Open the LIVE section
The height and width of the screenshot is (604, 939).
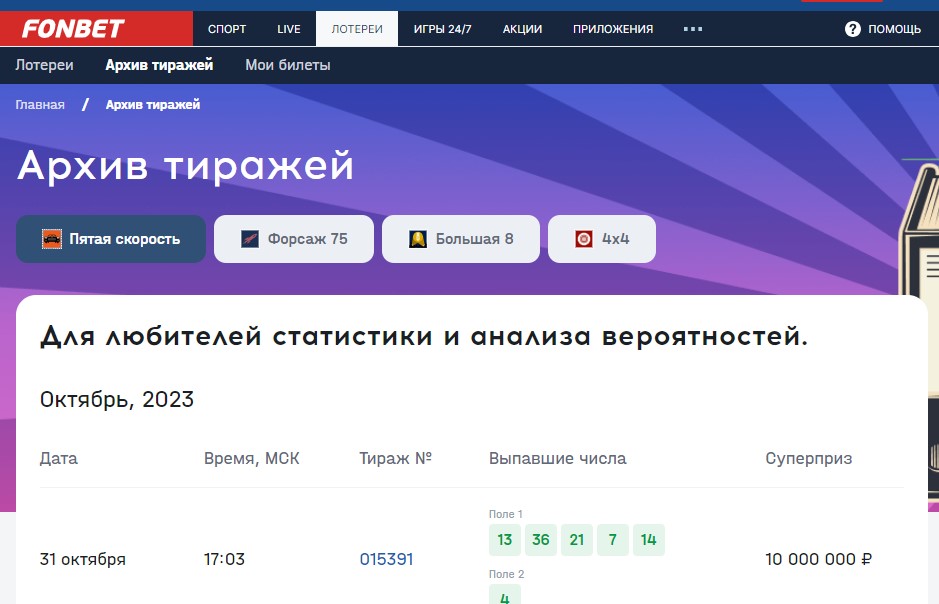(289, 29)
